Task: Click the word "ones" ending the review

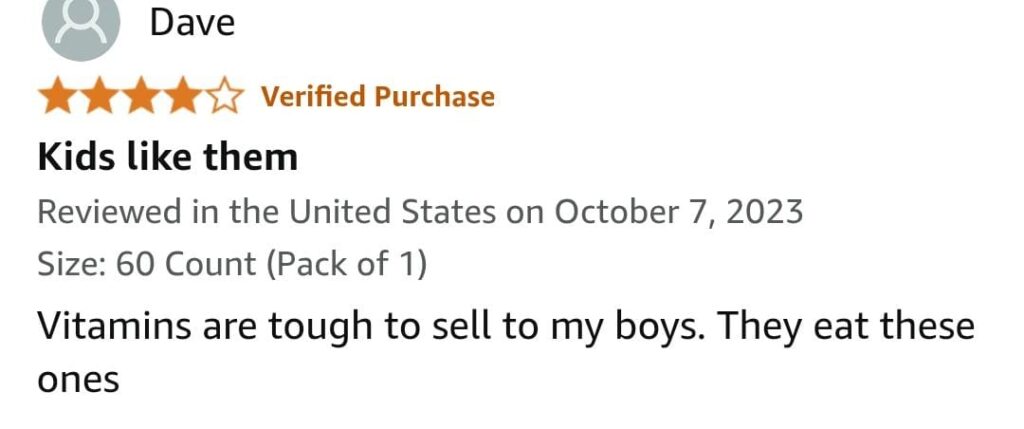Action: 78,381
